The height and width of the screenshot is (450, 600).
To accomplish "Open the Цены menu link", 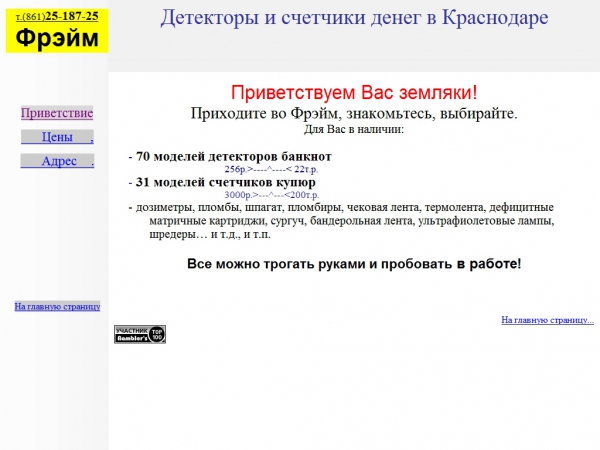I will point(57,137).
